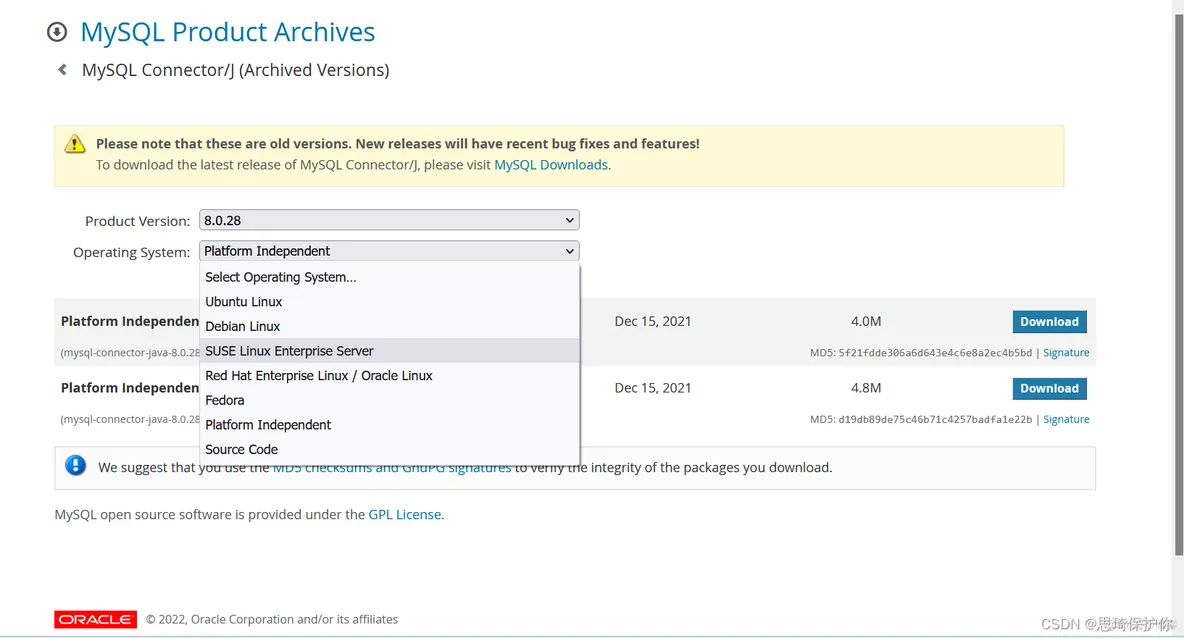Select Debian Linux from the list
This screenshot has height=638, width=1184.
point(390,326)
